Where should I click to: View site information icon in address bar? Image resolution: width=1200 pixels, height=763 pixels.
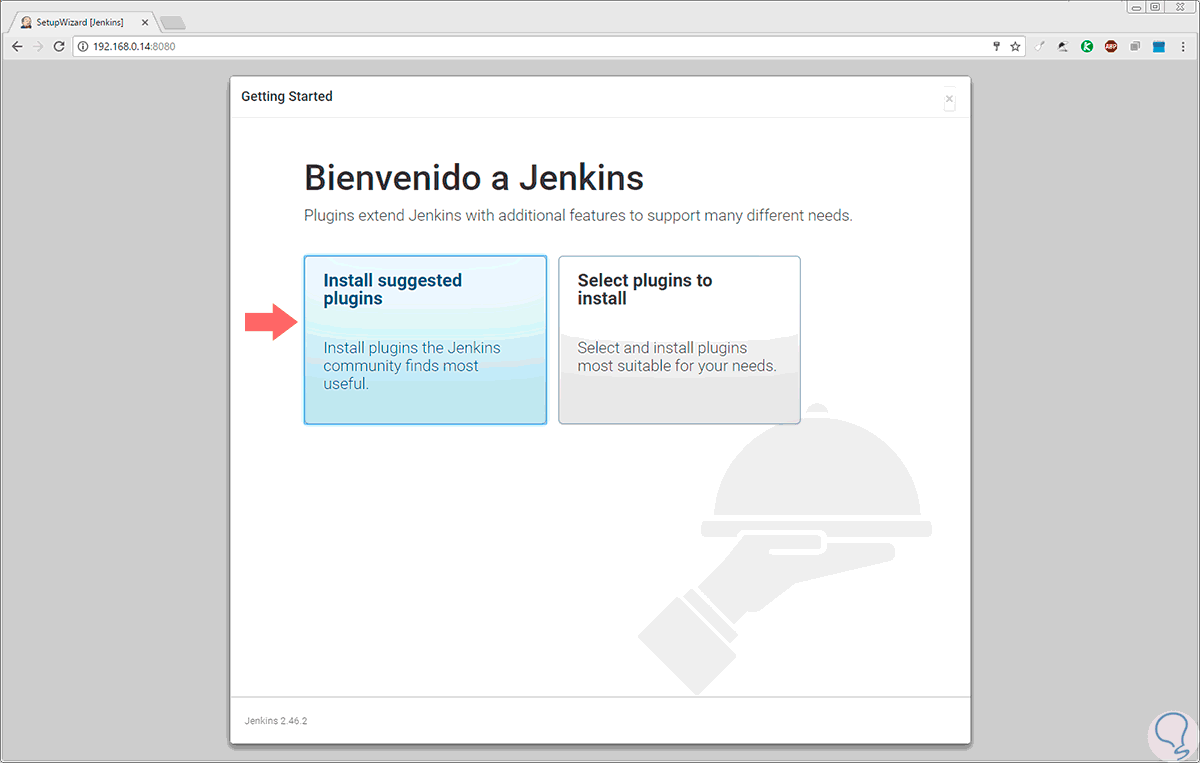pyautogui.click(x=84, y=46)
